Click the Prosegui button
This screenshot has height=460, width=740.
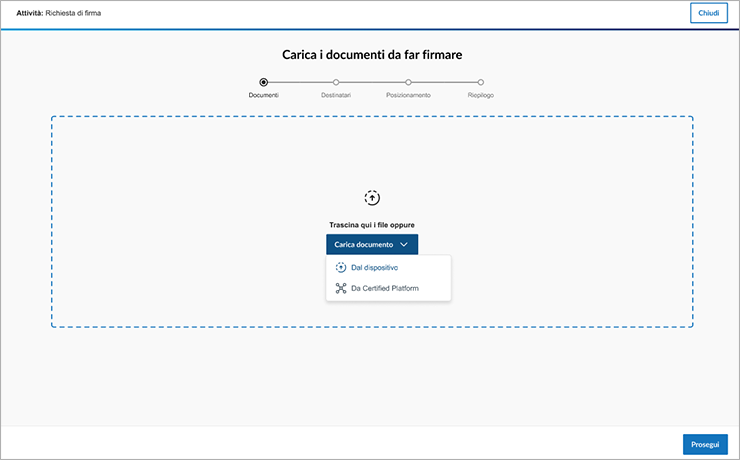tap(705, 444)
